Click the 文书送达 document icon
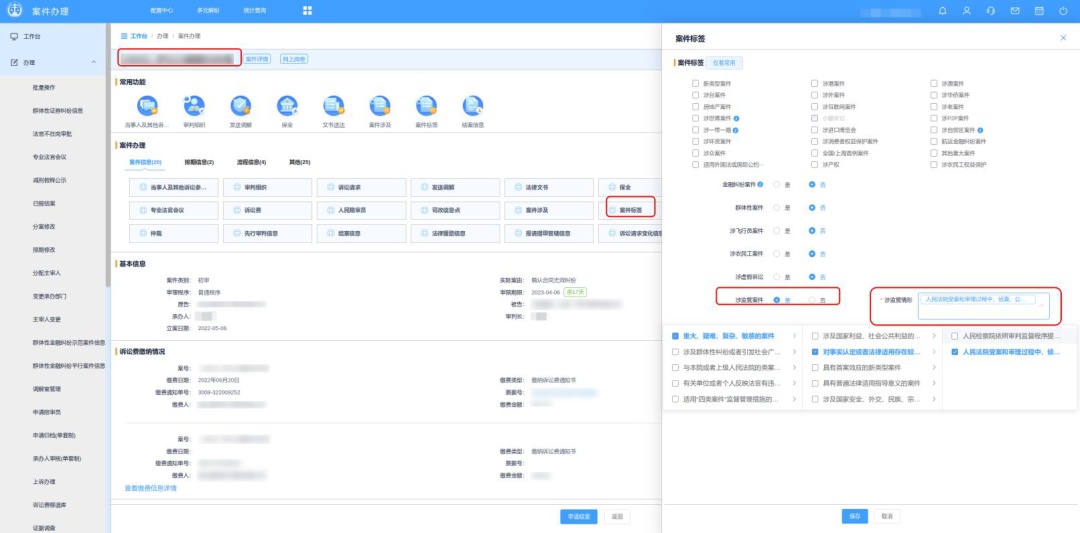1080x533 pixels. (x=333, y=106)
